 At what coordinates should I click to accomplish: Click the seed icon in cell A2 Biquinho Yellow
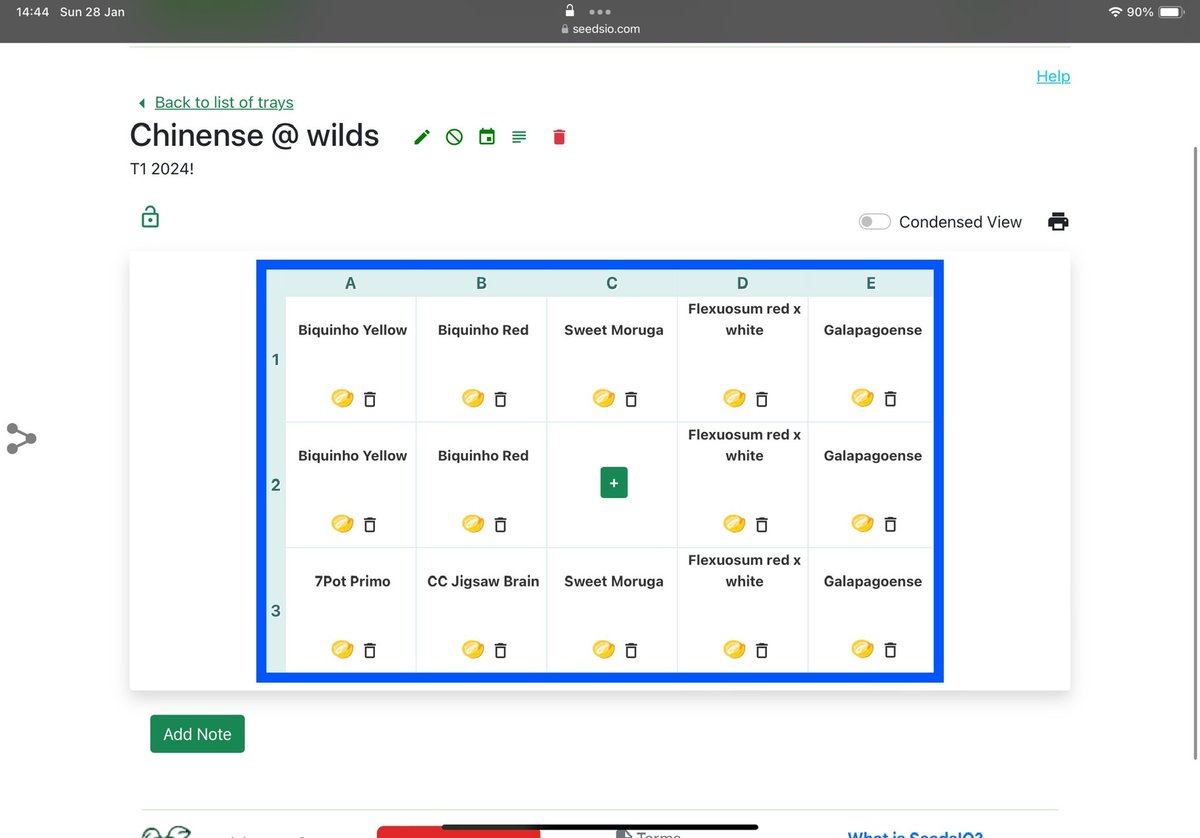click(342, 523)
